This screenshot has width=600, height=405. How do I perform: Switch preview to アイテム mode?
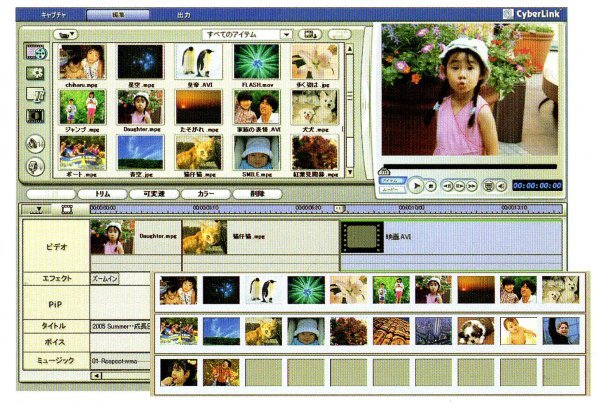point(391,180)
